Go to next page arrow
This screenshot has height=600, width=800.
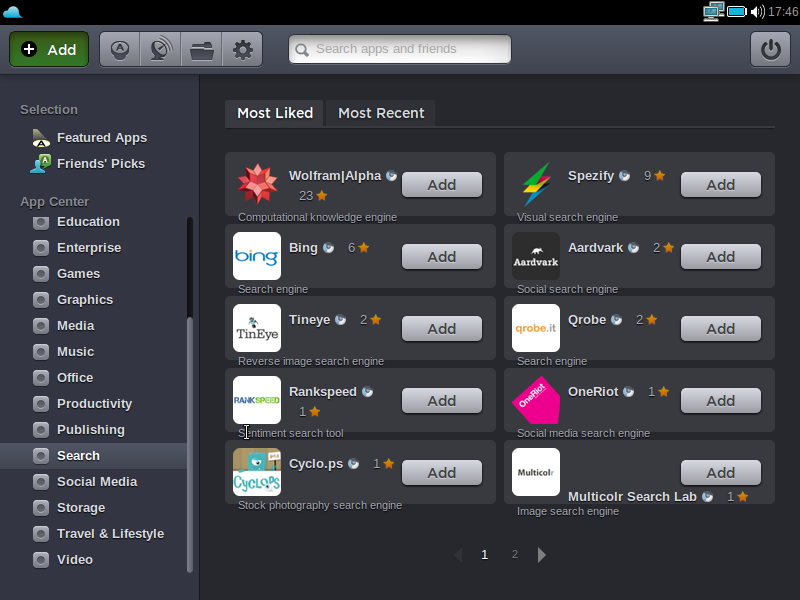542,554
